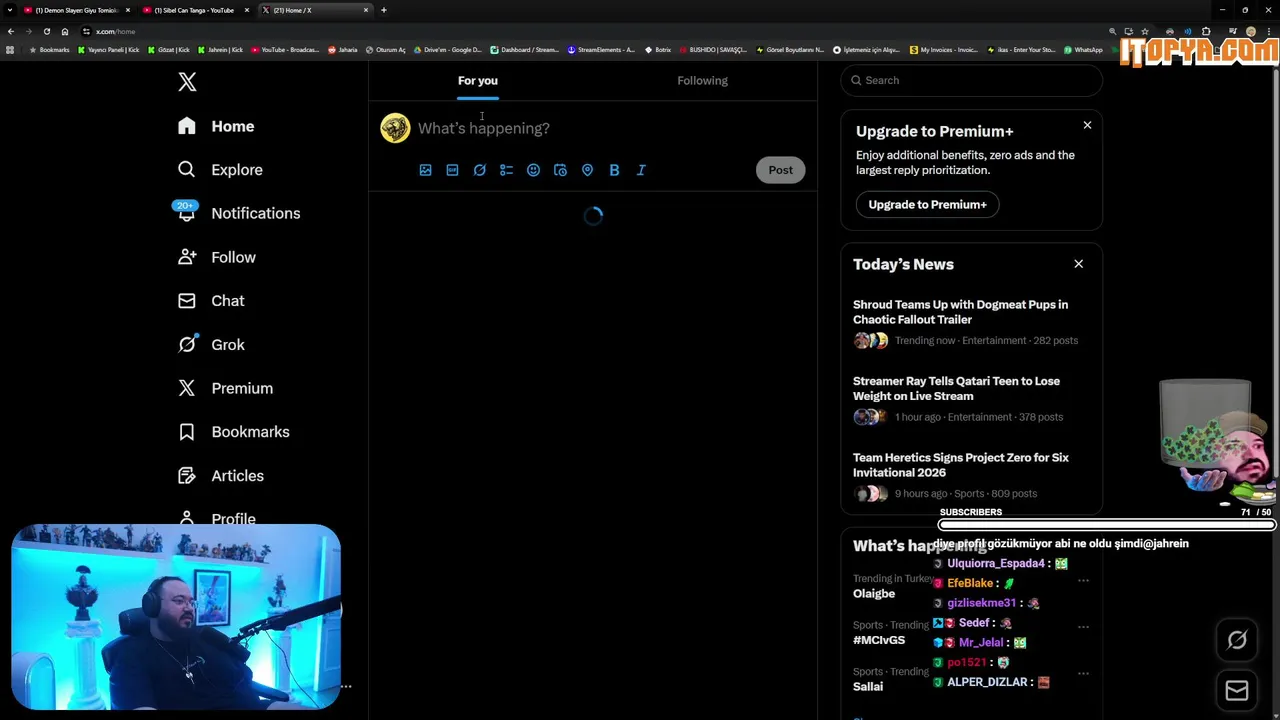Click the X logo in the sidebar
Screen dimensions: 1280x720
click(187, 82)
